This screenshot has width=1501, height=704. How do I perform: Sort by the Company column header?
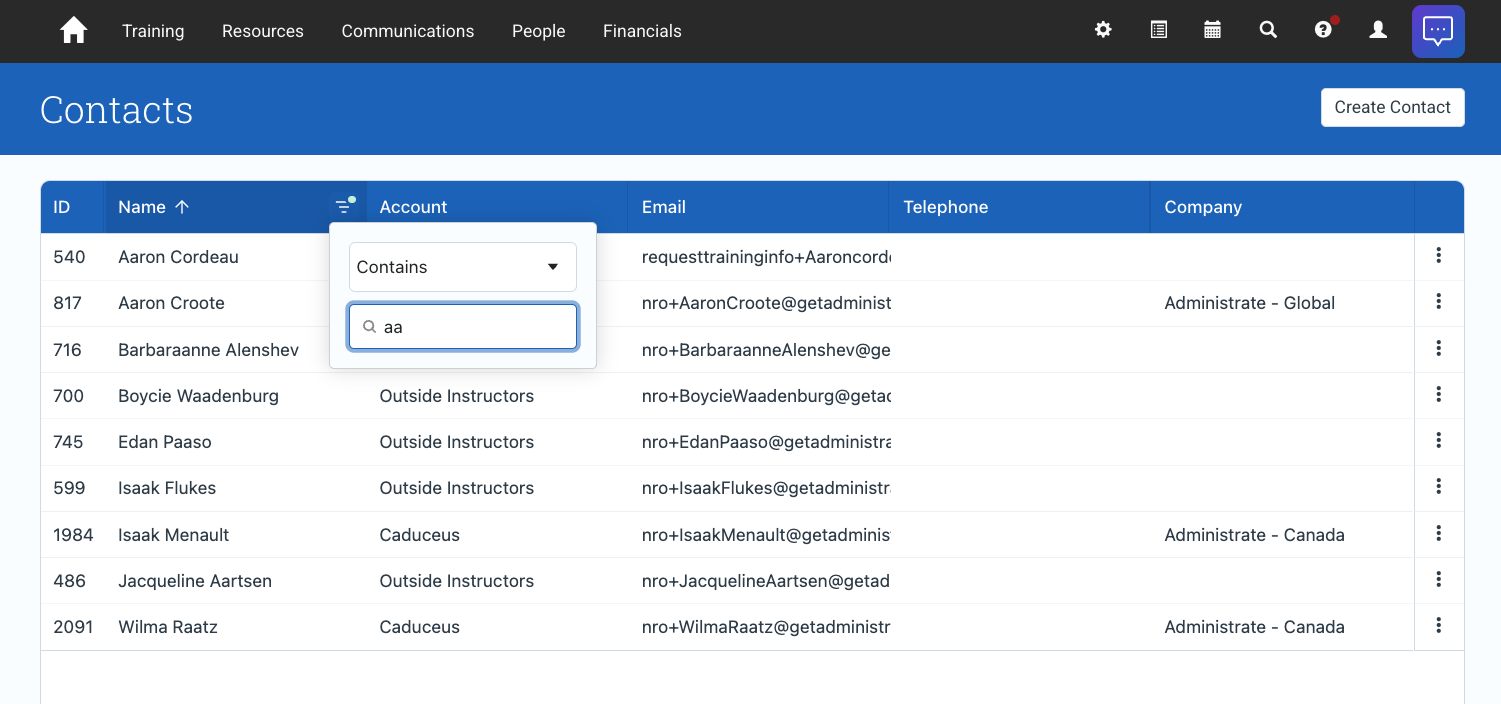pyautogui.click(x=1203, y=207)
